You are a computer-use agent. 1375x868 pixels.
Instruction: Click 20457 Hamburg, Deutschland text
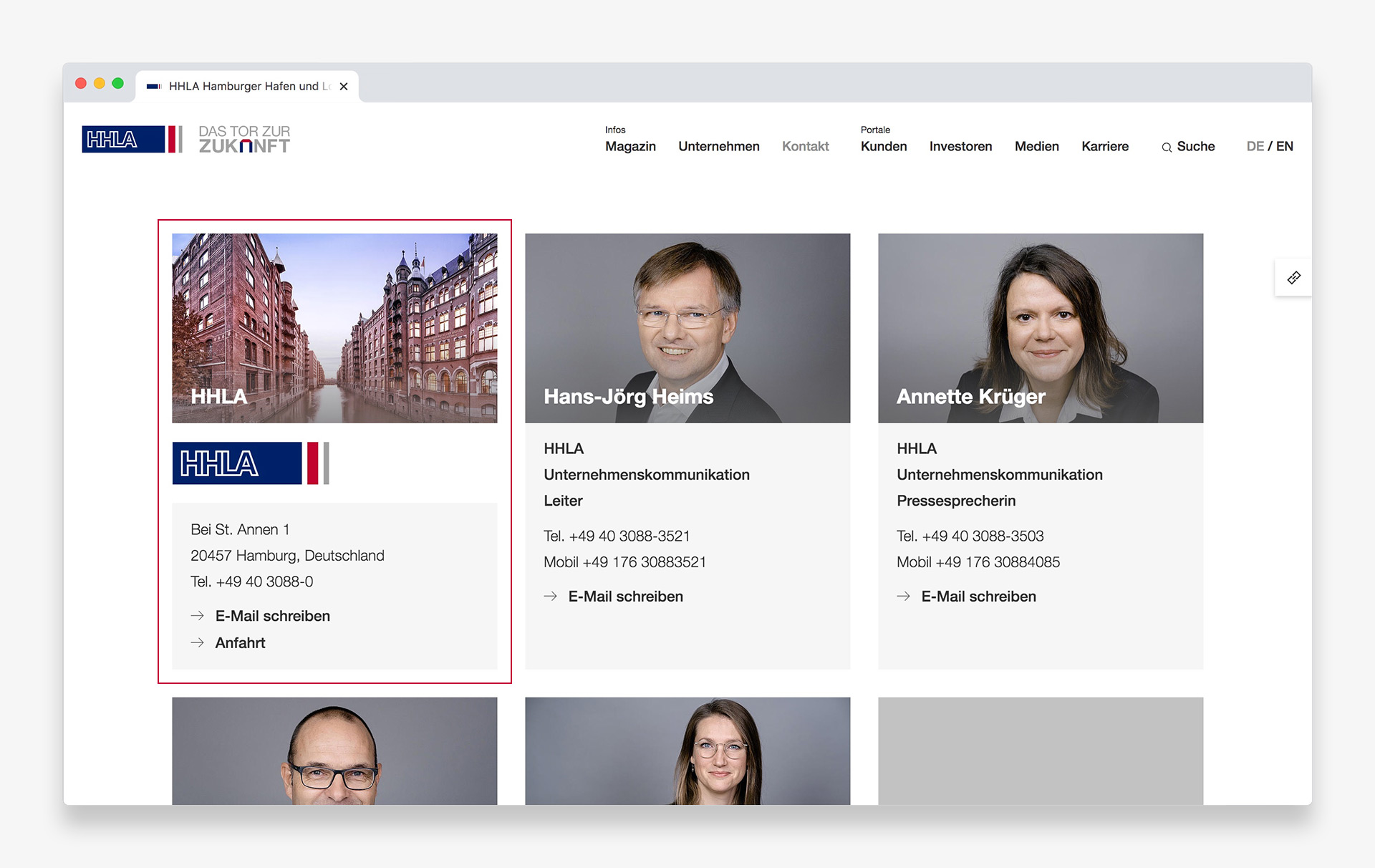[x=287, y=556]
